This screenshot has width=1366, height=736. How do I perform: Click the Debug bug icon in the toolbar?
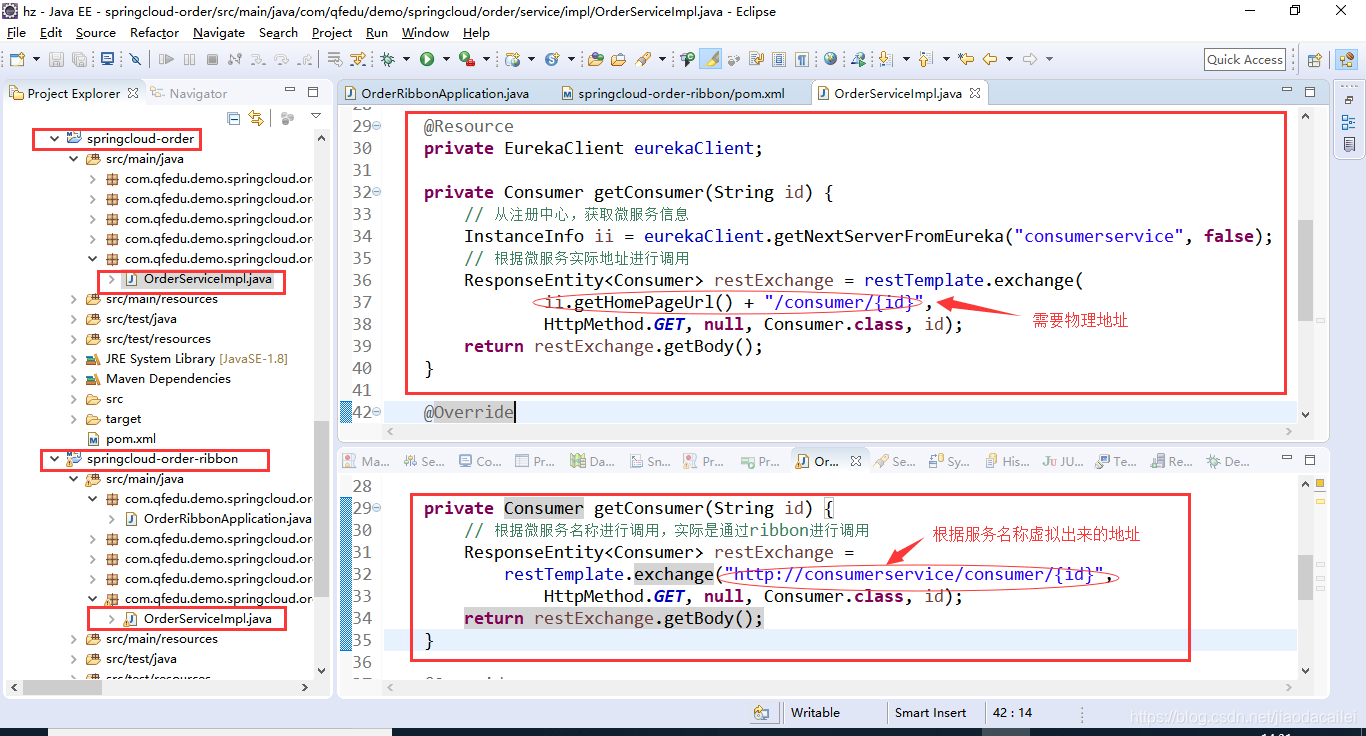[x=387, y=59]
